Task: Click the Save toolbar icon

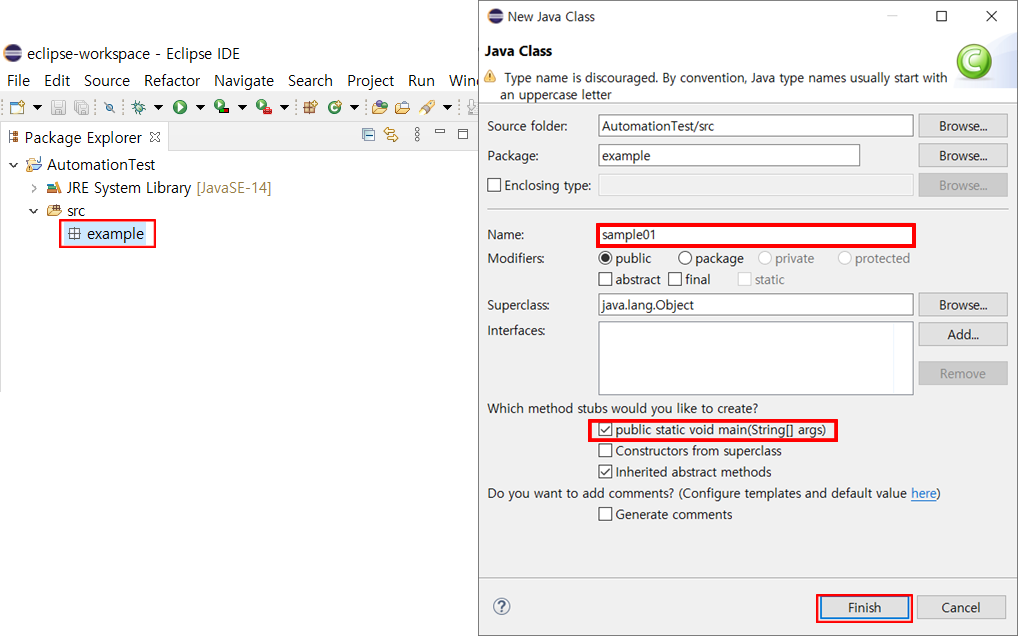Action: pos(58,108)
